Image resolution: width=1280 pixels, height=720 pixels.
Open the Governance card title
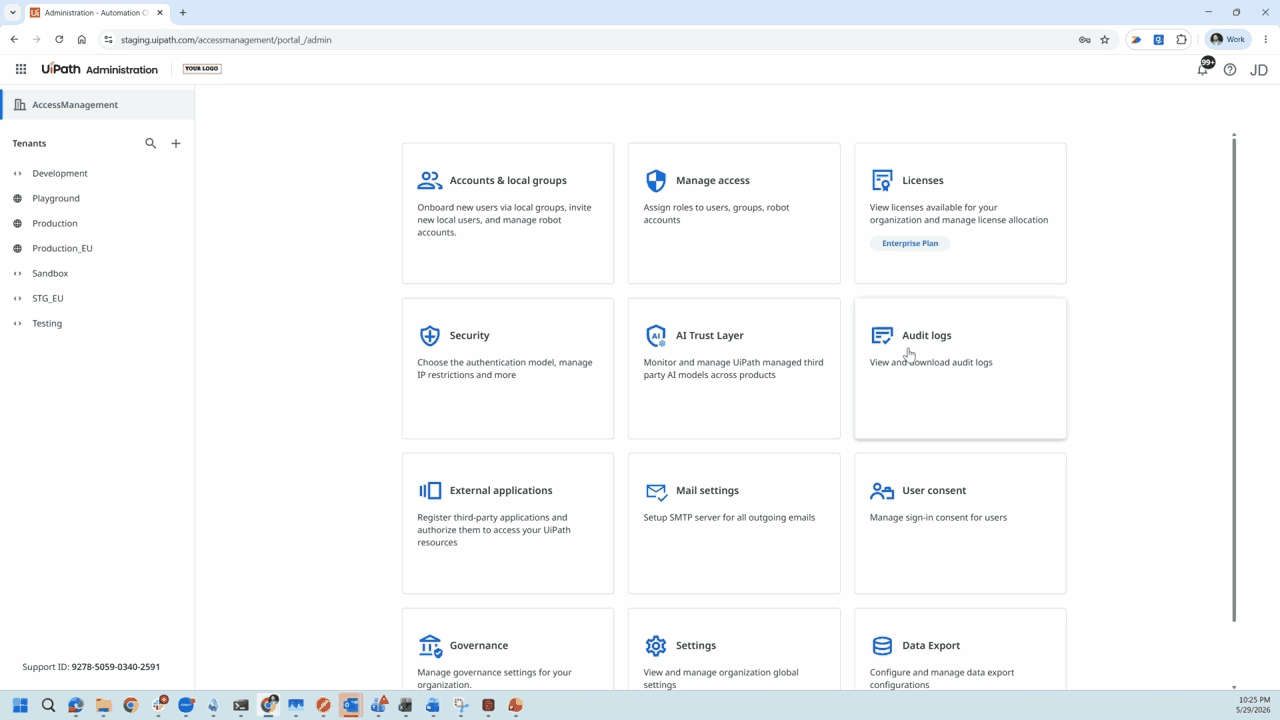coord(479,645)
